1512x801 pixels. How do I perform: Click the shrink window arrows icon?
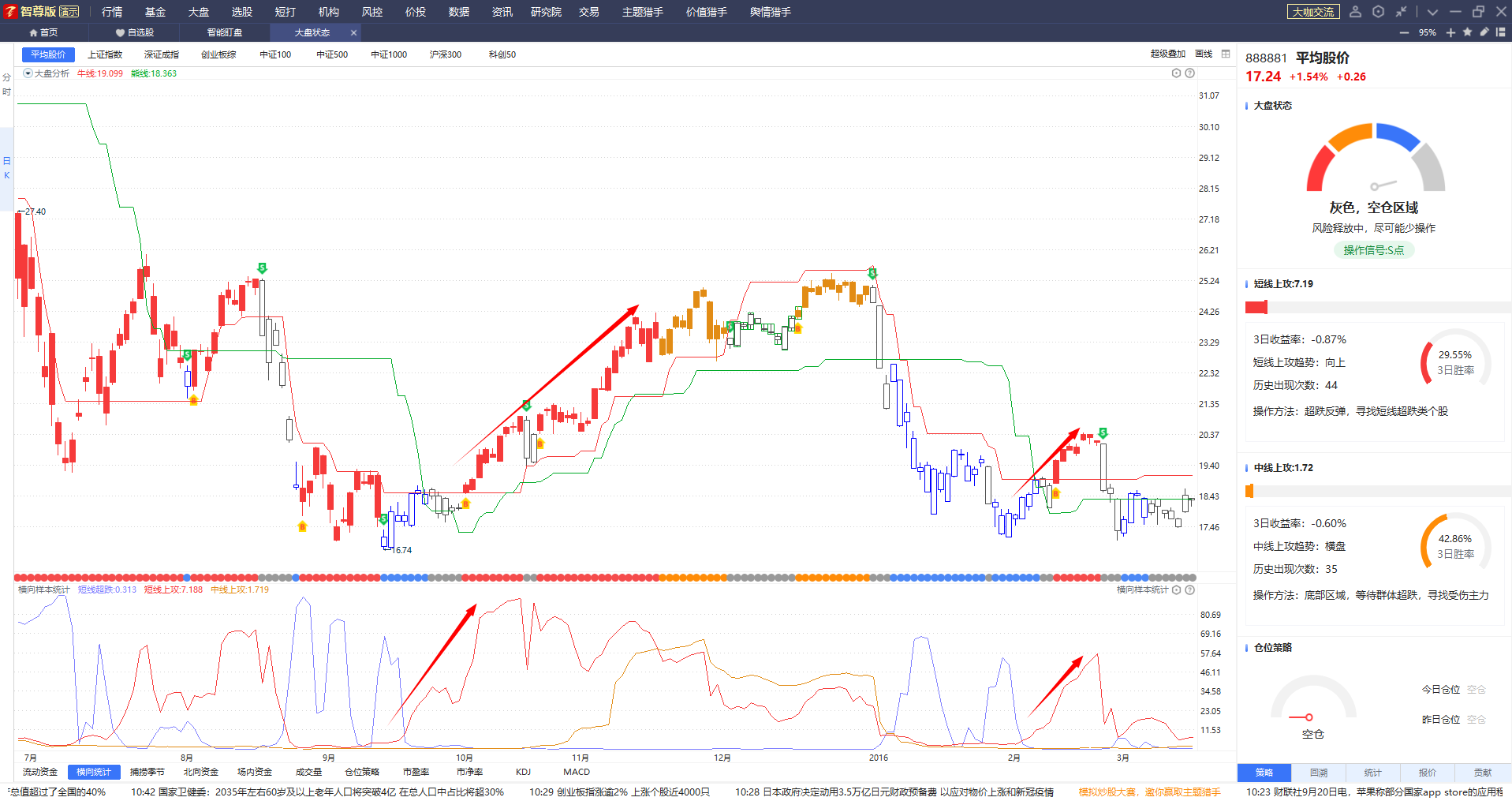point(1401,11)
